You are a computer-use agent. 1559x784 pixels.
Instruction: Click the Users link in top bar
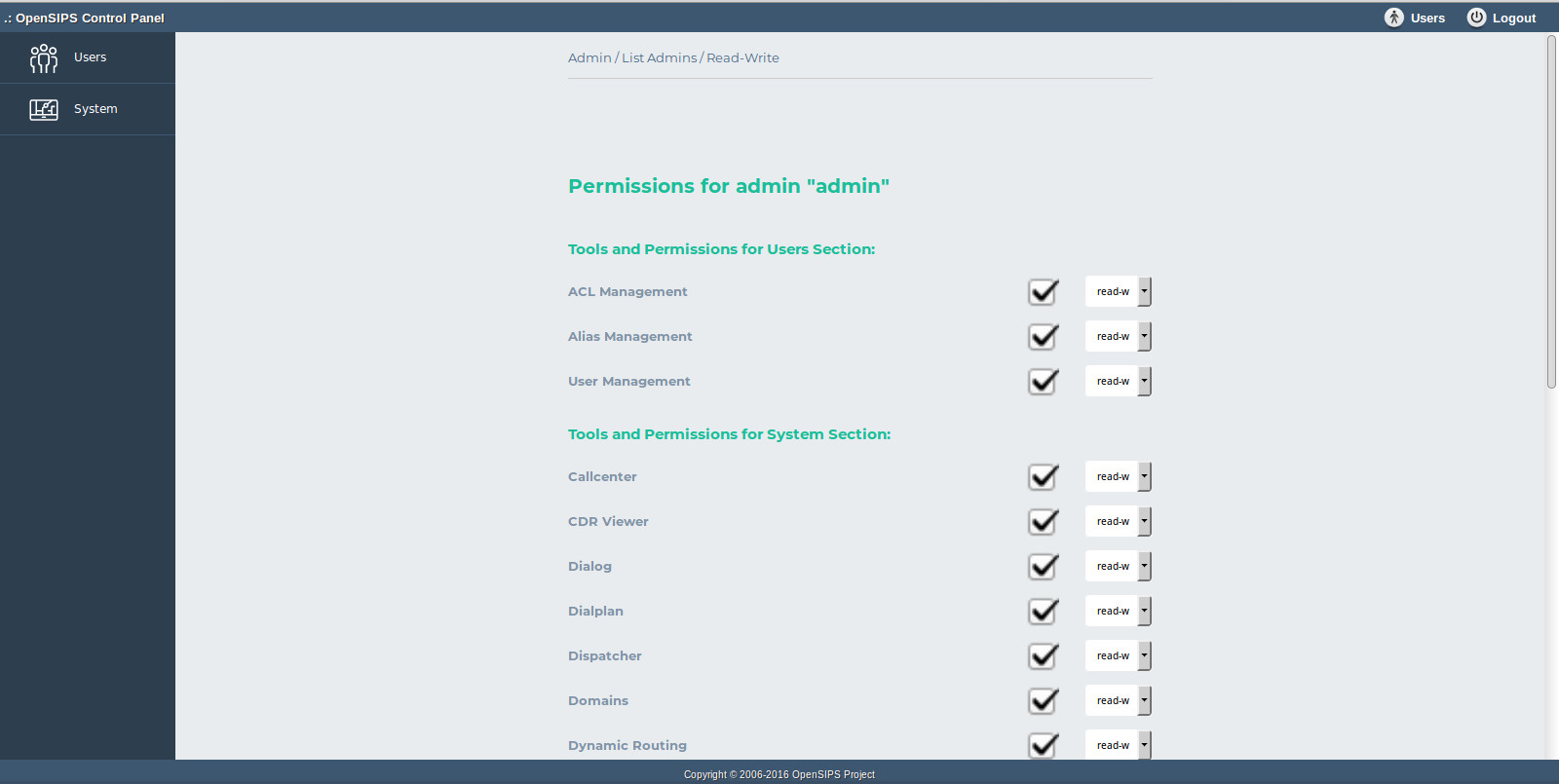click(1427, 18)
